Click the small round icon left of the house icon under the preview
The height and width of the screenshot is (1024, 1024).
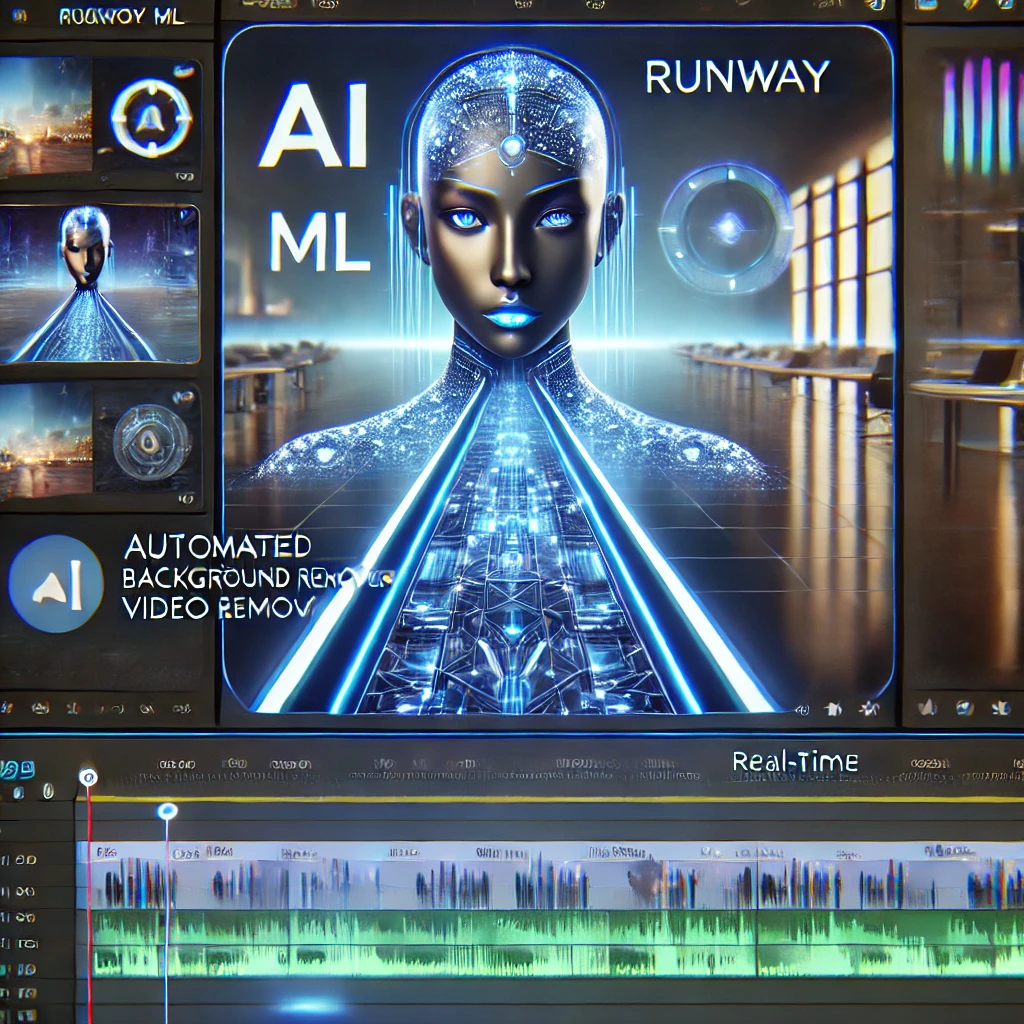pos(803,709)
